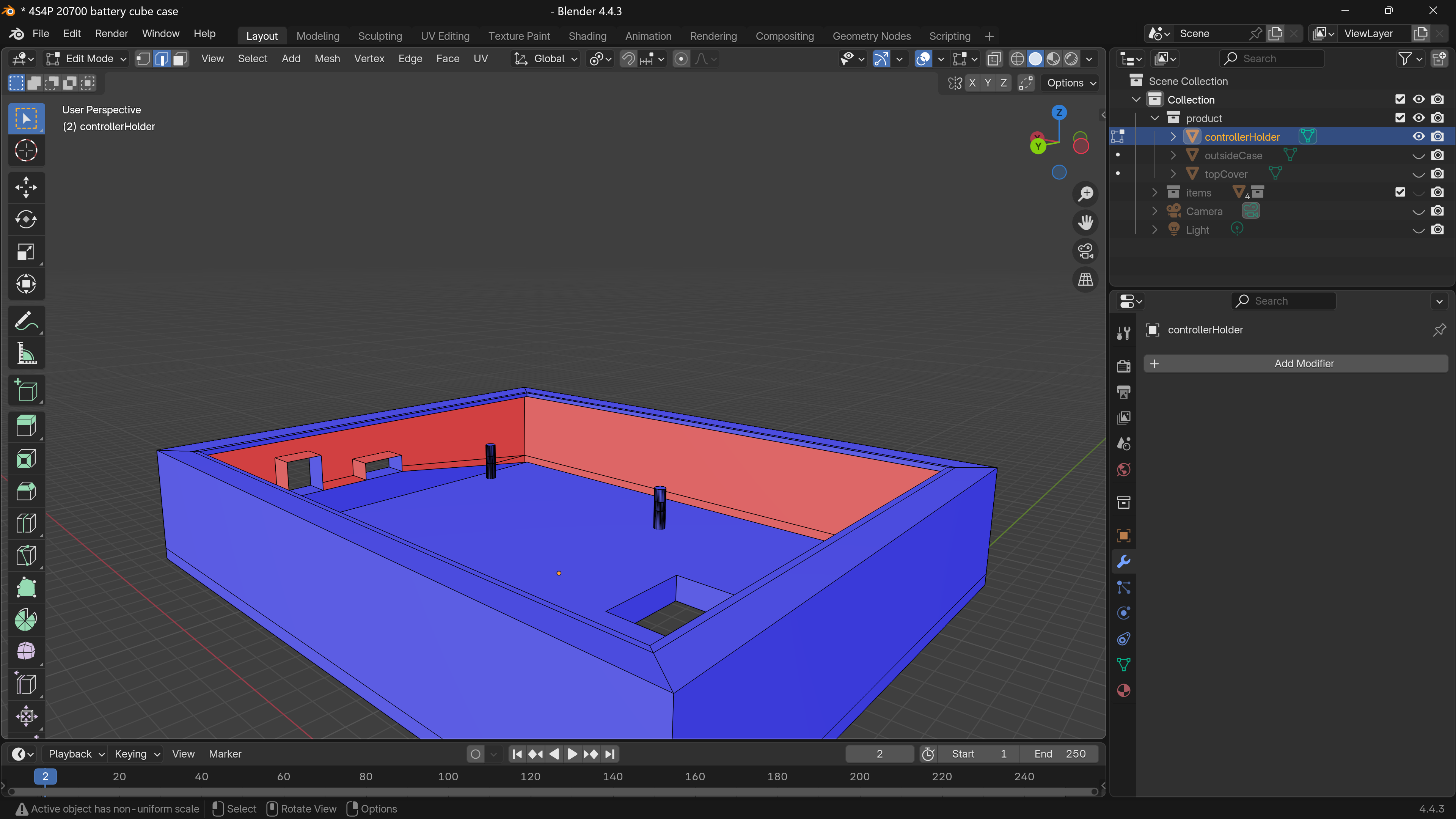Screen dimensions: 1456x819
Task: Hide controllerHolder in viewport
Action: pyautogui.click(x=1418, y=136)
